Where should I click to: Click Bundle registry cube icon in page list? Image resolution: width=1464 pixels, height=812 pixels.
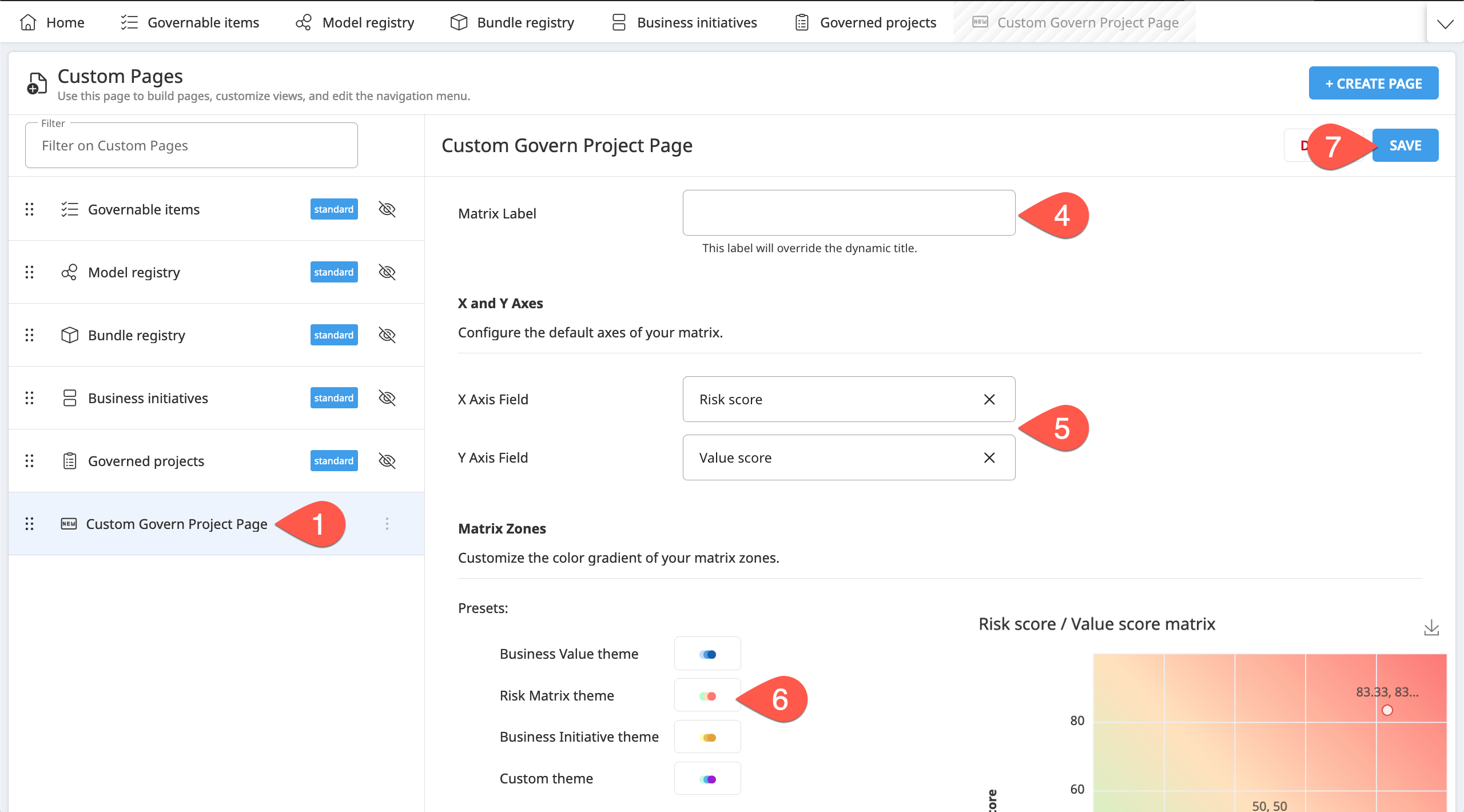[69, 335]
